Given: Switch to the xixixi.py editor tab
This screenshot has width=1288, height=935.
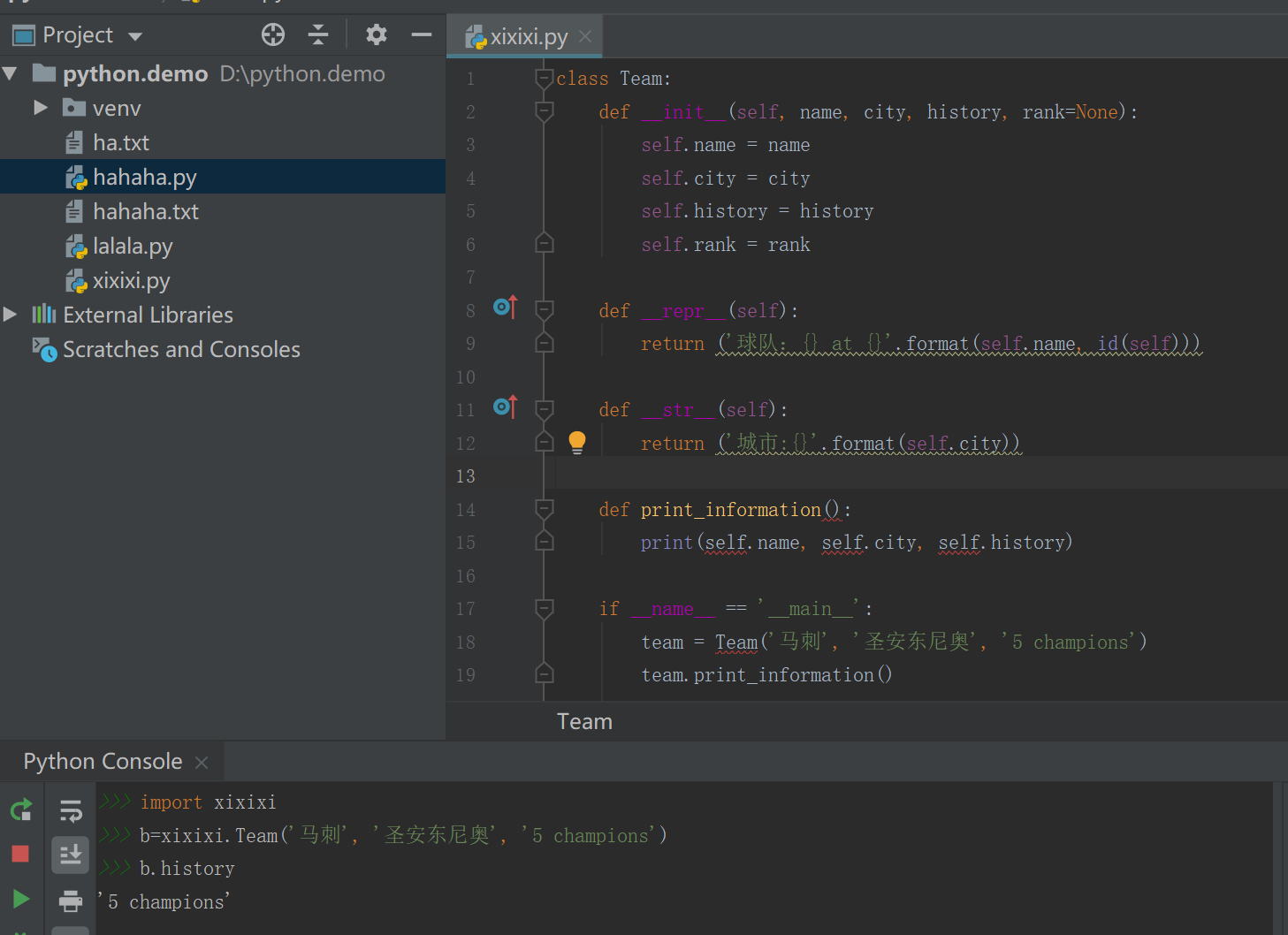Looking at the screenshot, I should click(528, 36).
